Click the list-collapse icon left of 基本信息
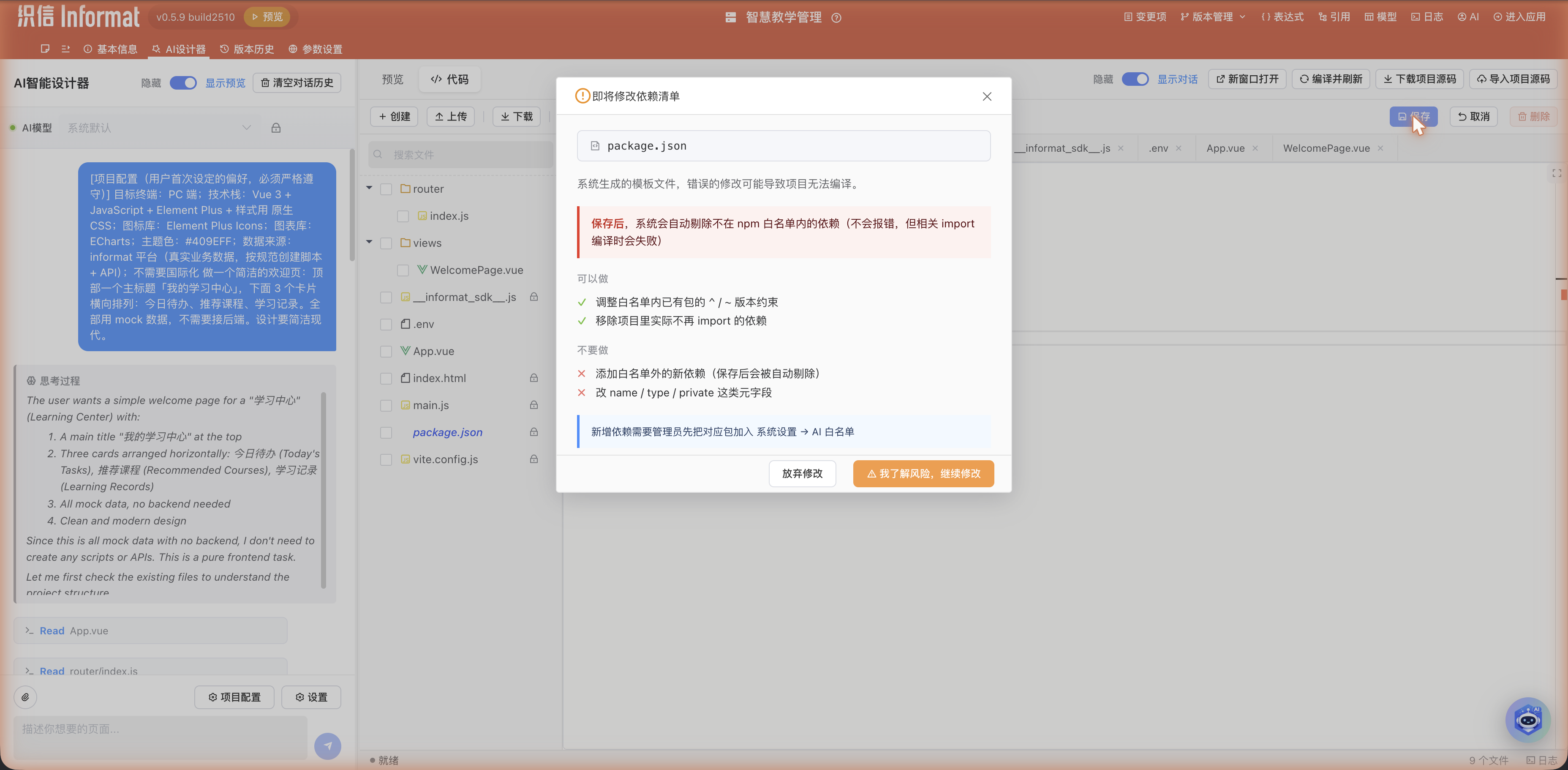This screenshot has height=770, width=1568. (x=66, y=49)
